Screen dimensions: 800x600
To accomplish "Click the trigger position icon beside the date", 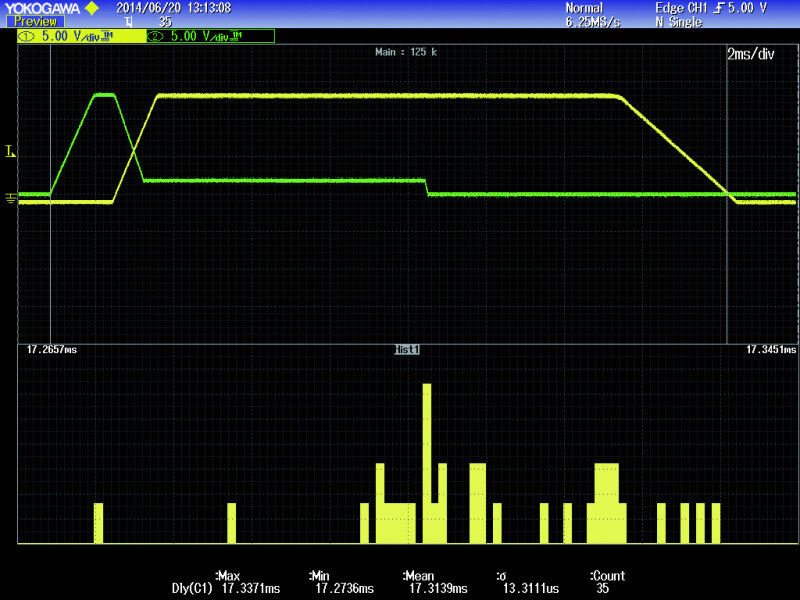I will 129,21.
